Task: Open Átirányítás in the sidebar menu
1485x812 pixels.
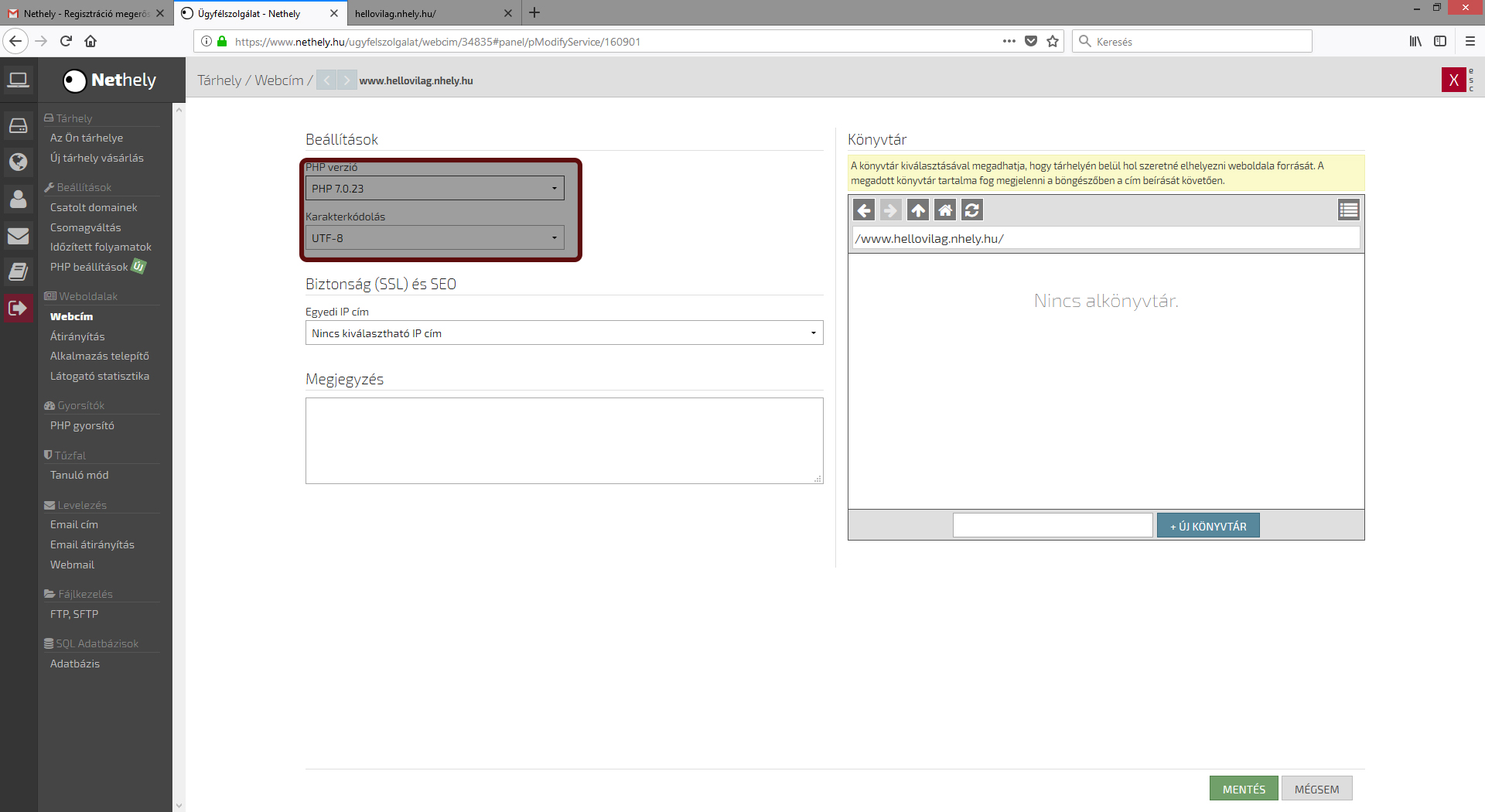Action: [x=77, y=336]
